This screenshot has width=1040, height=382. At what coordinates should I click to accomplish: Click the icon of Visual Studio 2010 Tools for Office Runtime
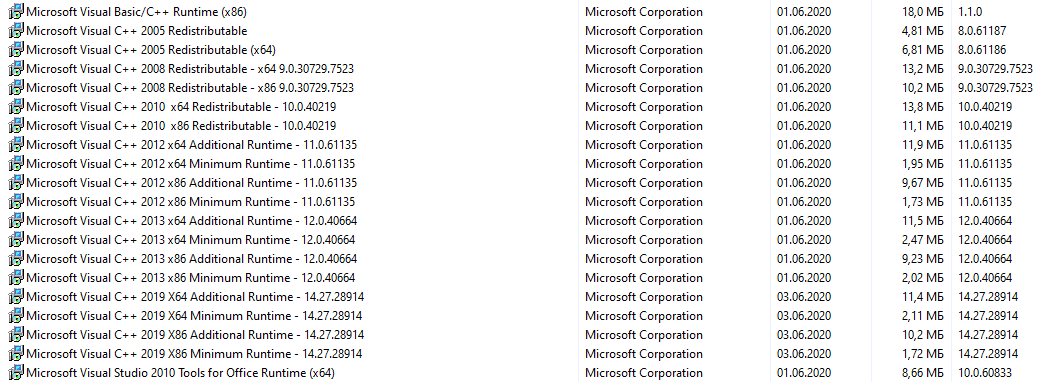point(16,373)
